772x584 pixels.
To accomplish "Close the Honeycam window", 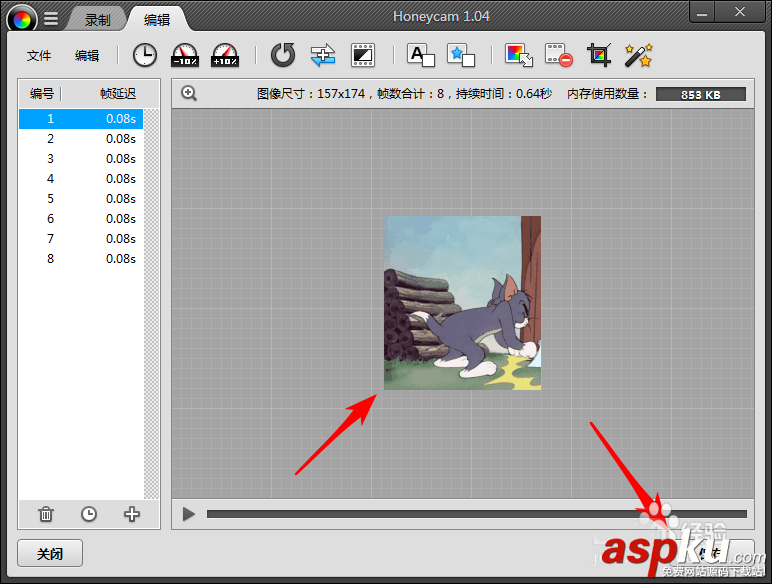I will [x=740, y=13].
